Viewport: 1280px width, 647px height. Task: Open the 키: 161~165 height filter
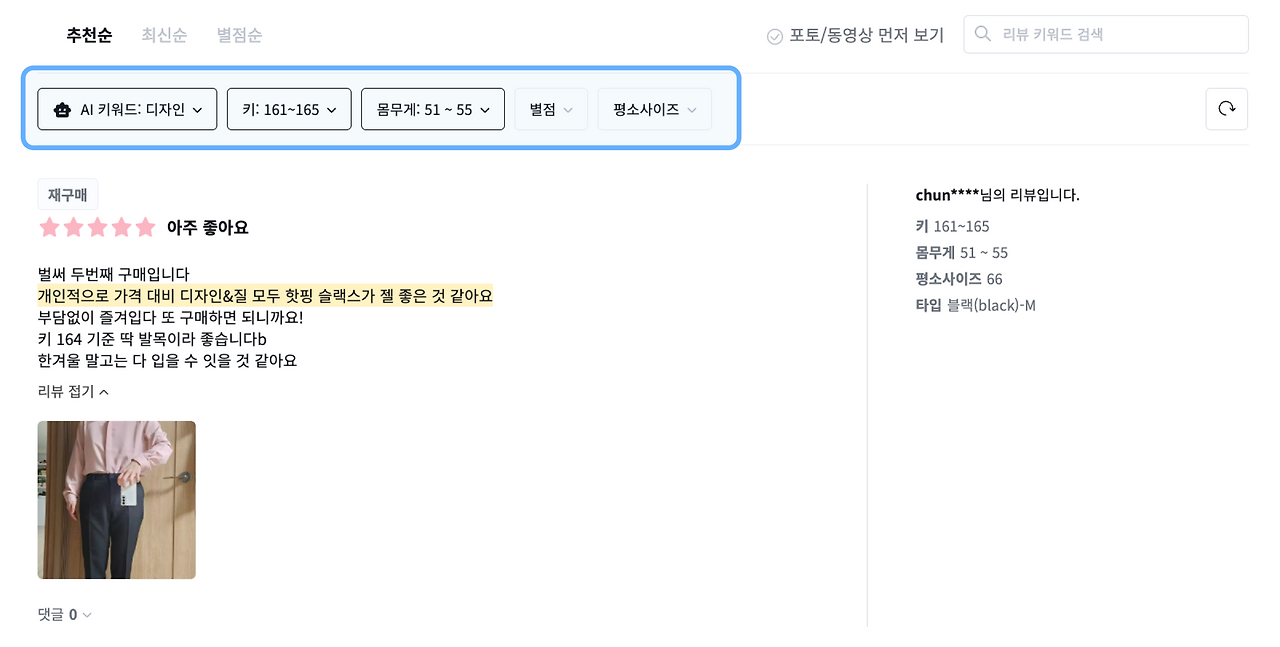[289, 109]
